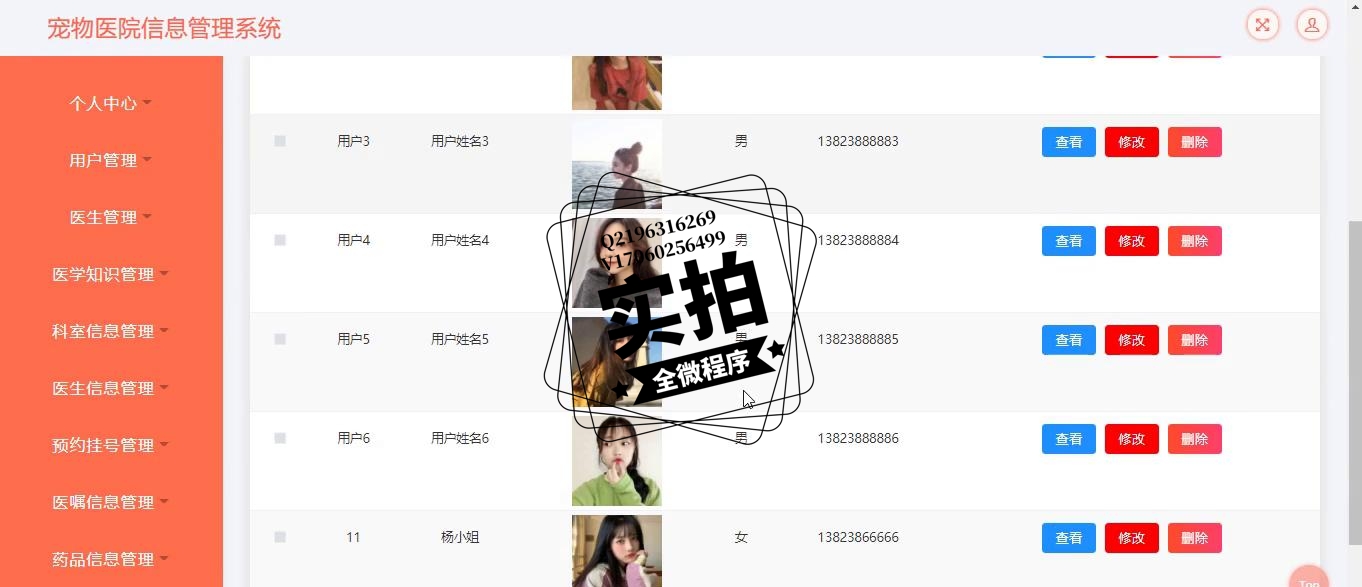Expand the 用户管理 sidebar menu
Viewport: 1362px width, 587px height.
[x=111, y=160]
